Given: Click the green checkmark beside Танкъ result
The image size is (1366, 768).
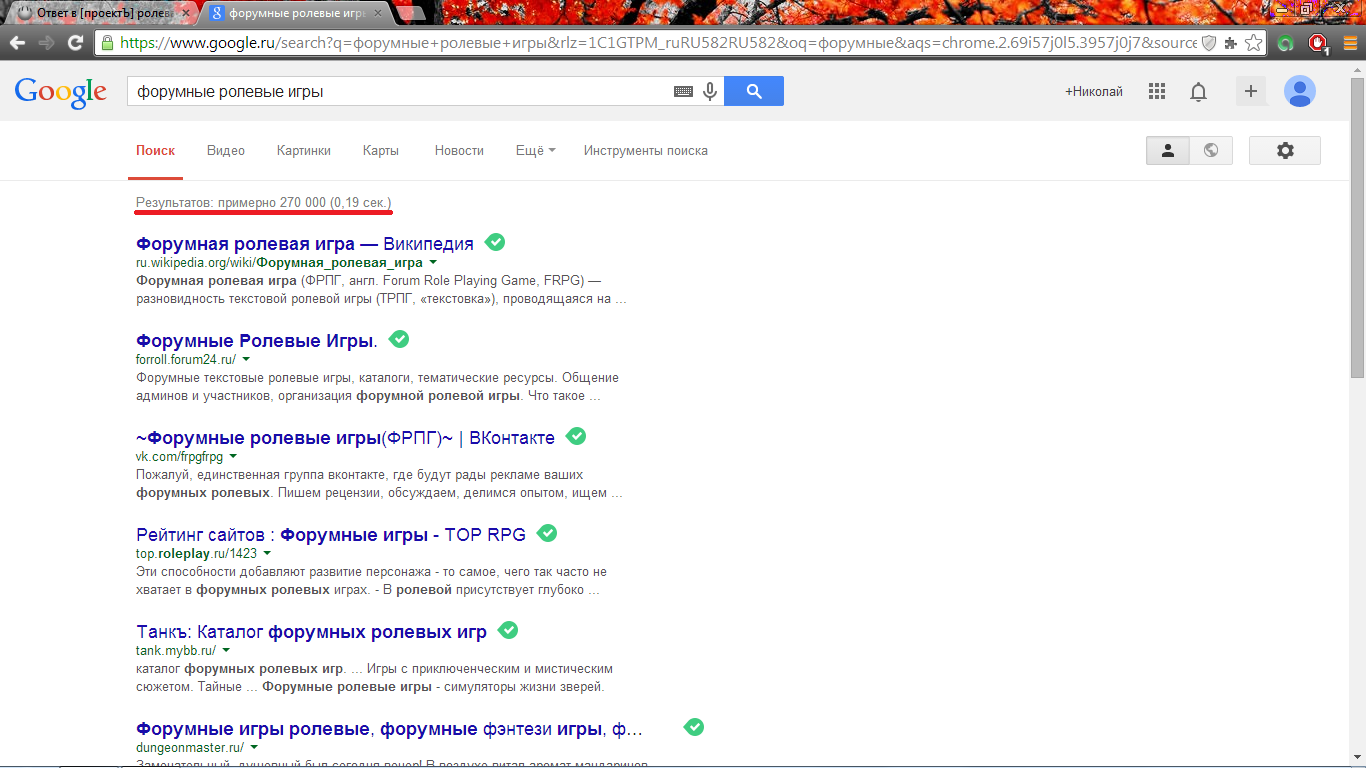Looking at the screenshot, I should (508, 630).
